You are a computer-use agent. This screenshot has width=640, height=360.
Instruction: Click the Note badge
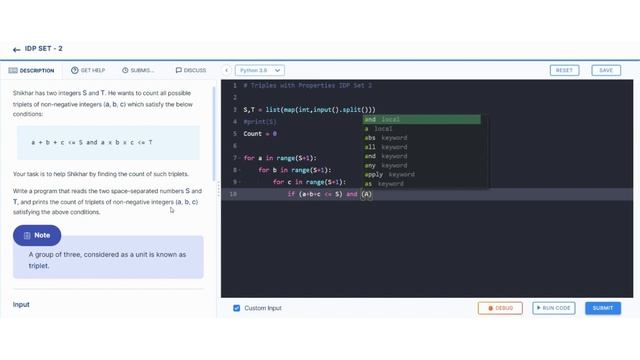point(37,236)
